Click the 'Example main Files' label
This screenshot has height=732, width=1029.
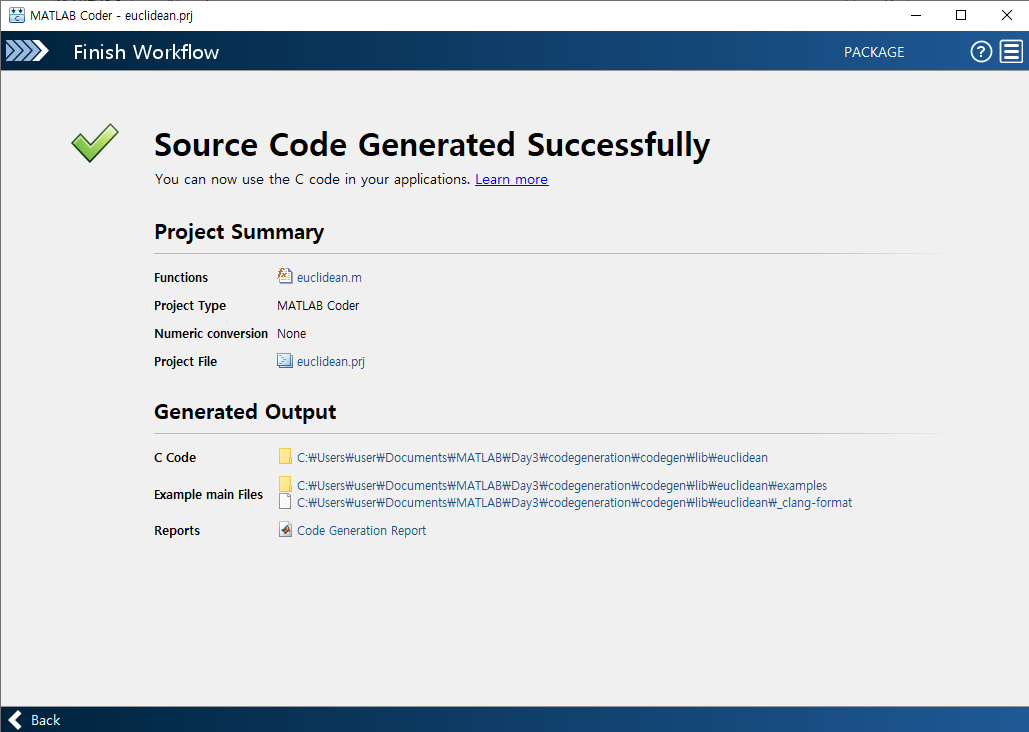click(x=208, y=494)
